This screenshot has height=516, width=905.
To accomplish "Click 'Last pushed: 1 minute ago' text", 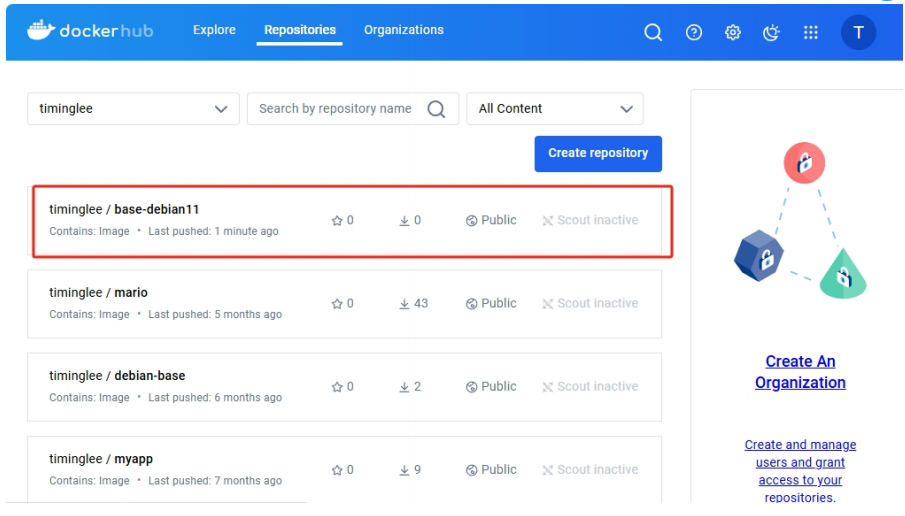I will tap(213, 231).
